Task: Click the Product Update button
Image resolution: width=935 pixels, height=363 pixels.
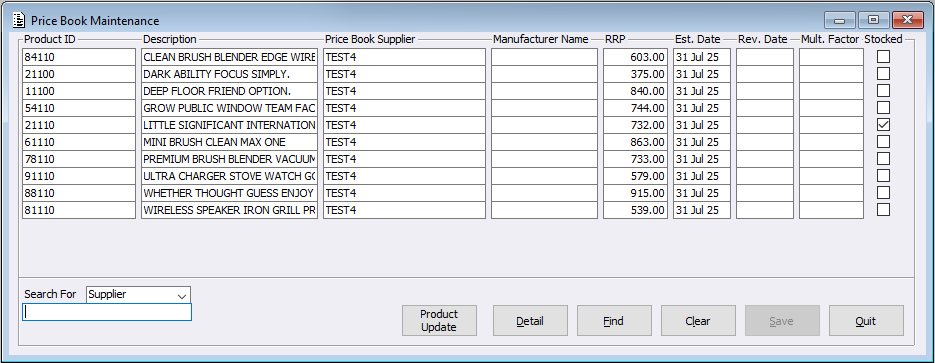Action: pyautogui.click(x=439, y=321)
